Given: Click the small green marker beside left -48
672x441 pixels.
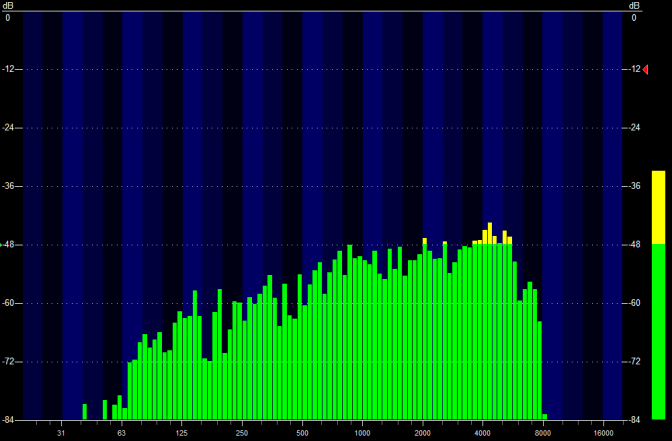Looking at the screenshot, I should point(1,245).
